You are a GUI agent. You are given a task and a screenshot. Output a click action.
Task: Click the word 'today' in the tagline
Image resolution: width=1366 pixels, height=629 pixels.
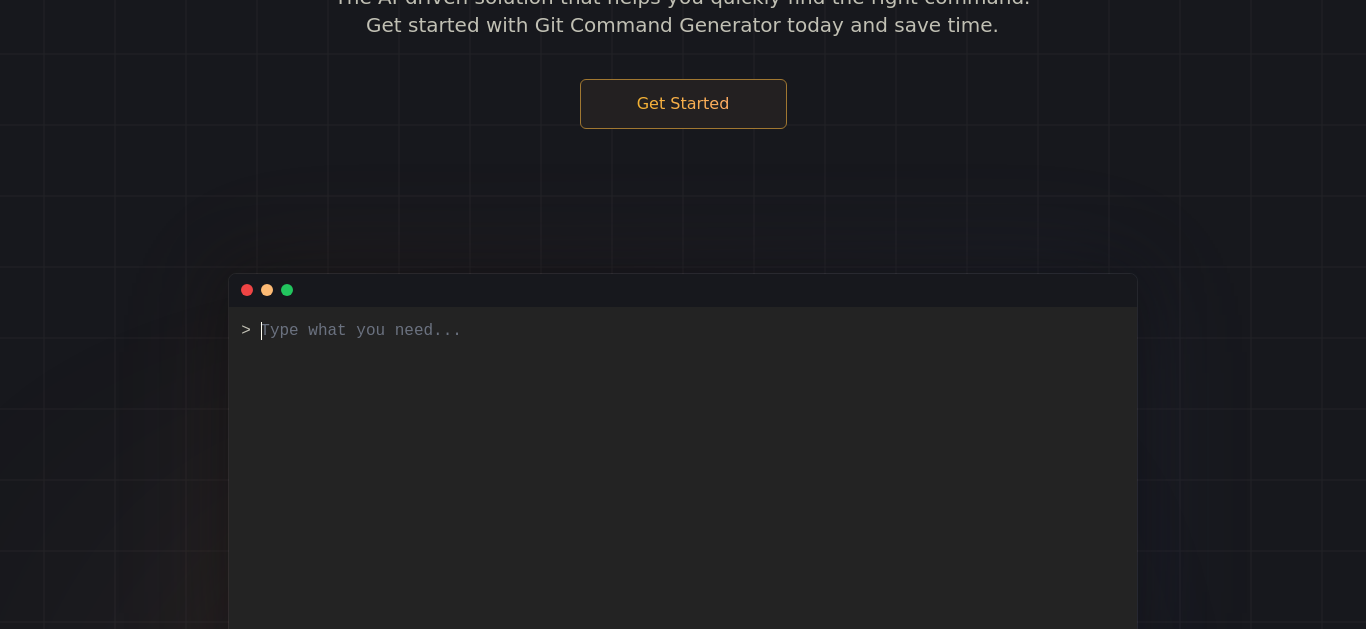pyautogui.click(x=815, y=25)
